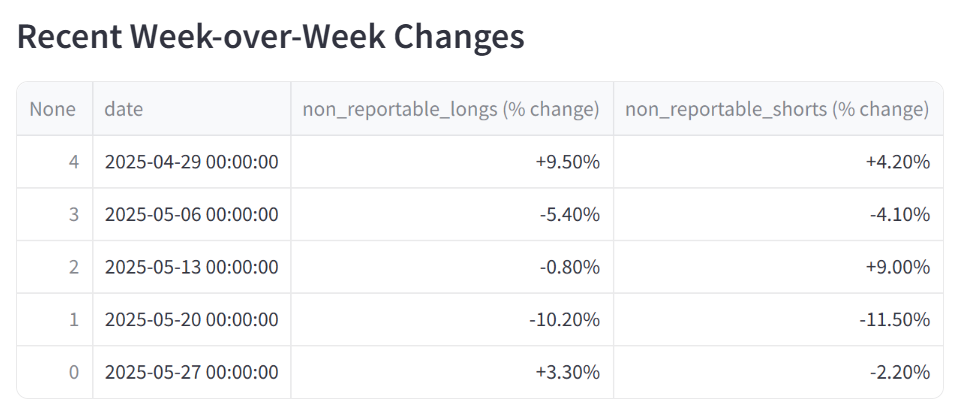Click the -2.20% shorts cell

(x=778, y=371)
